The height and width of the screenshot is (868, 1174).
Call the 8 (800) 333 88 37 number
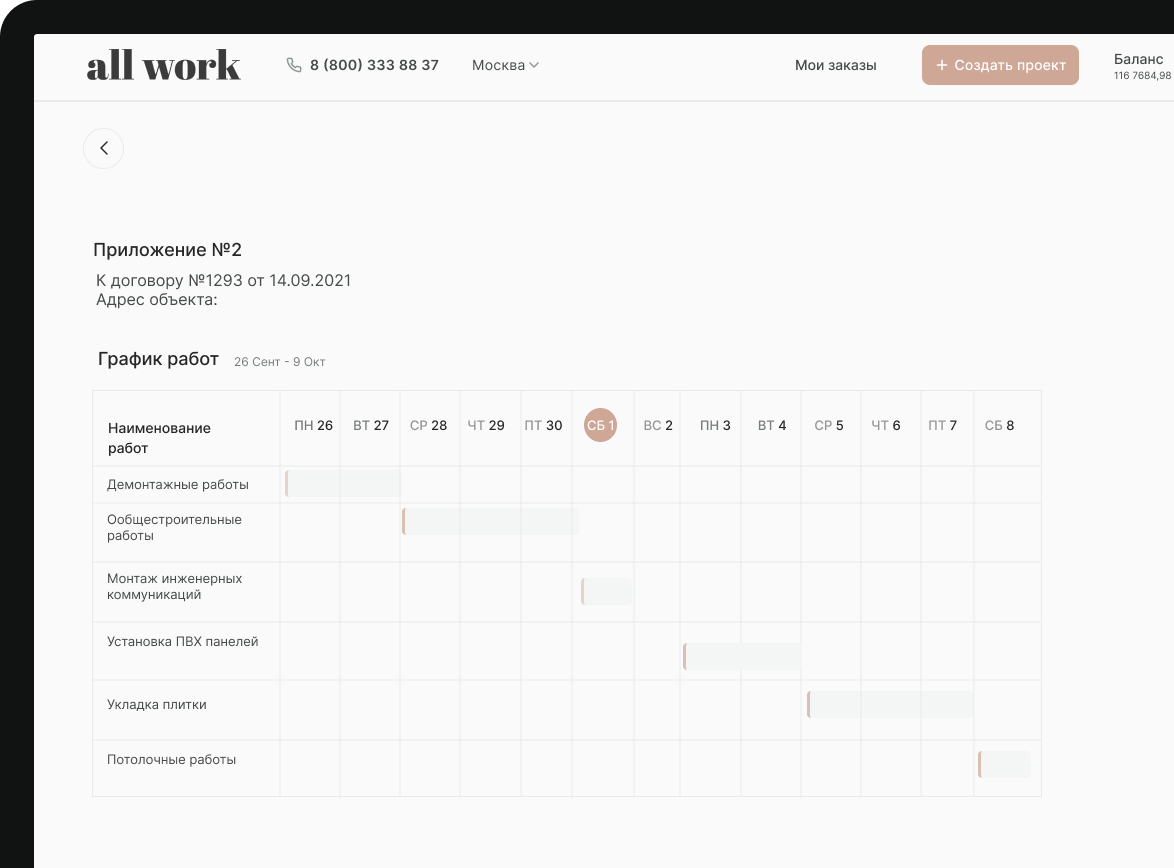(374, 65)
